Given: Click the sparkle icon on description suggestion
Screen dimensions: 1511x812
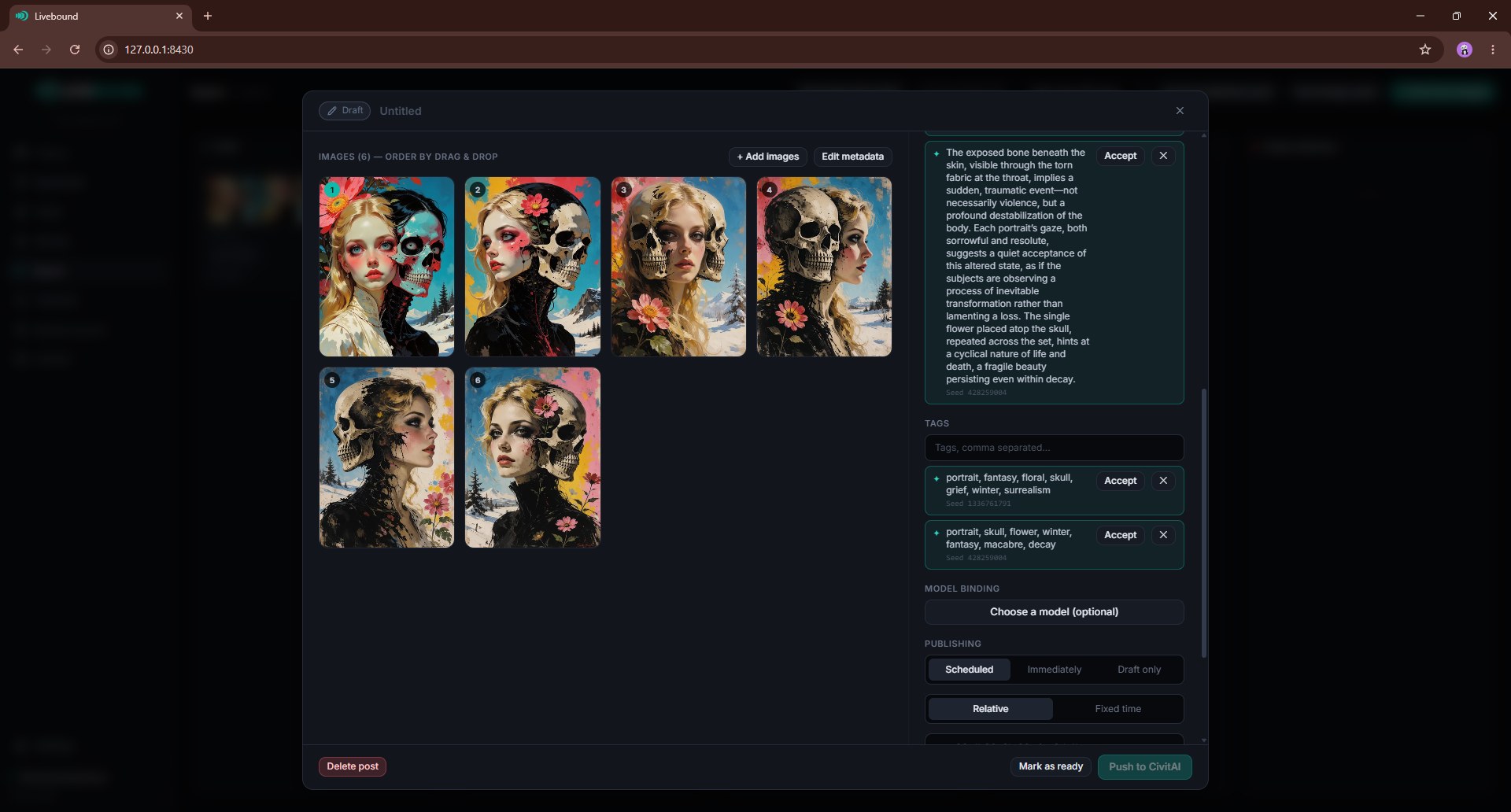Looking at the screenshot, I should [x=937, y=153].
